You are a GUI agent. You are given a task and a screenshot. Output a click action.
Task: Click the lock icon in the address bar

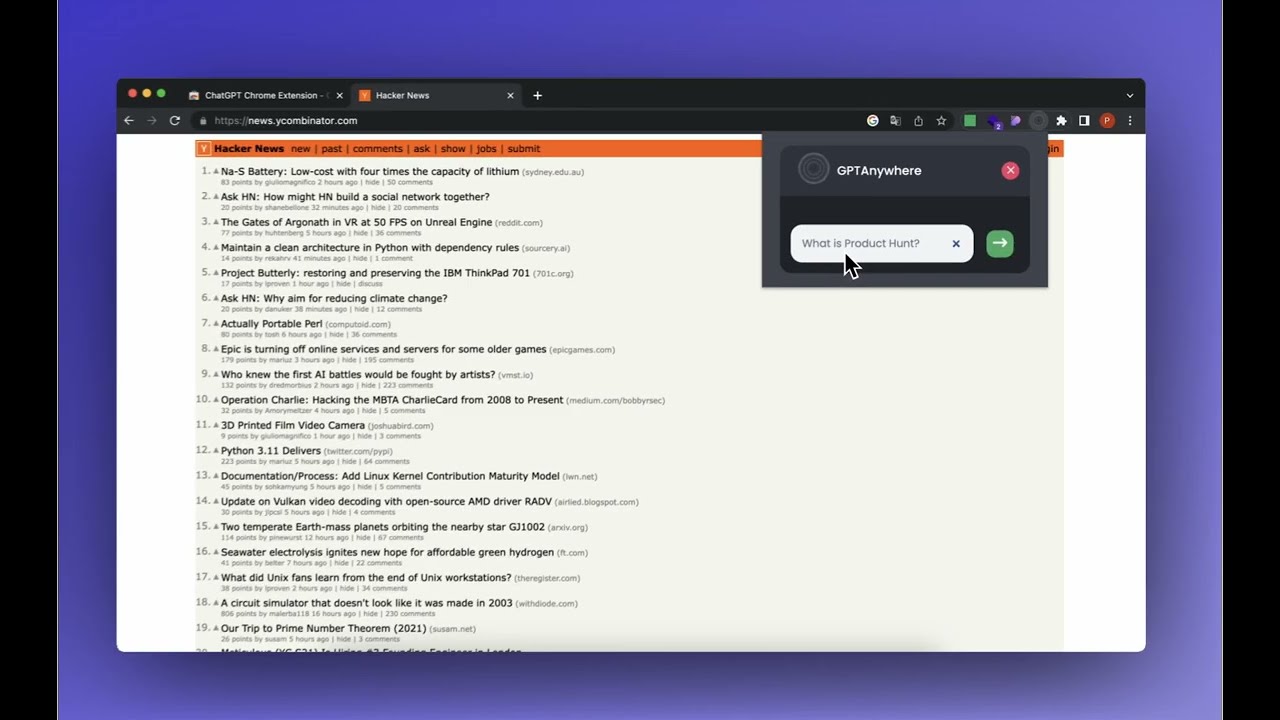[203, 121]
